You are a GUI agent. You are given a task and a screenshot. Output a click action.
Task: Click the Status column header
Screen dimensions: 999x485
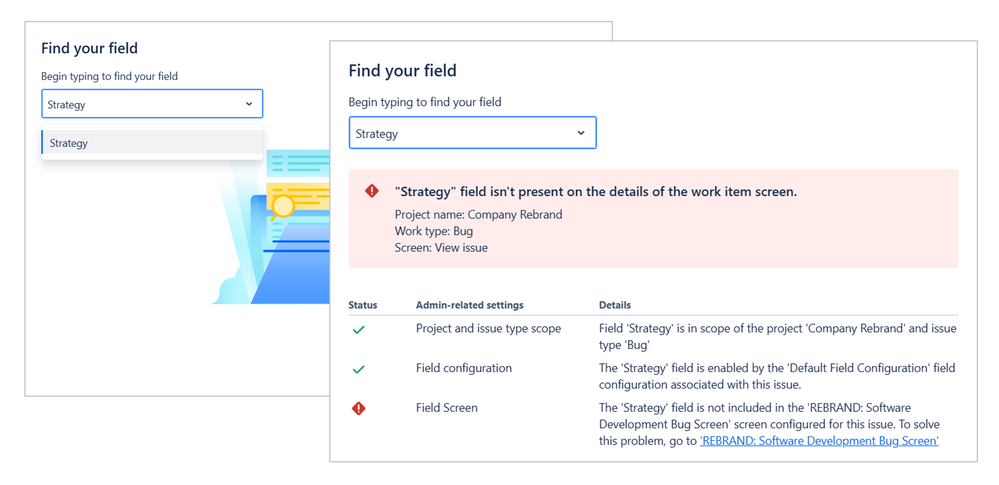tap(363, 305)
